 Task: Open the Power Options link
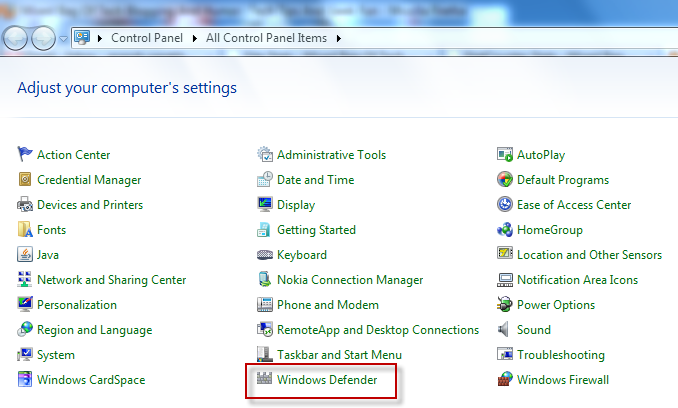click(556, 305)
